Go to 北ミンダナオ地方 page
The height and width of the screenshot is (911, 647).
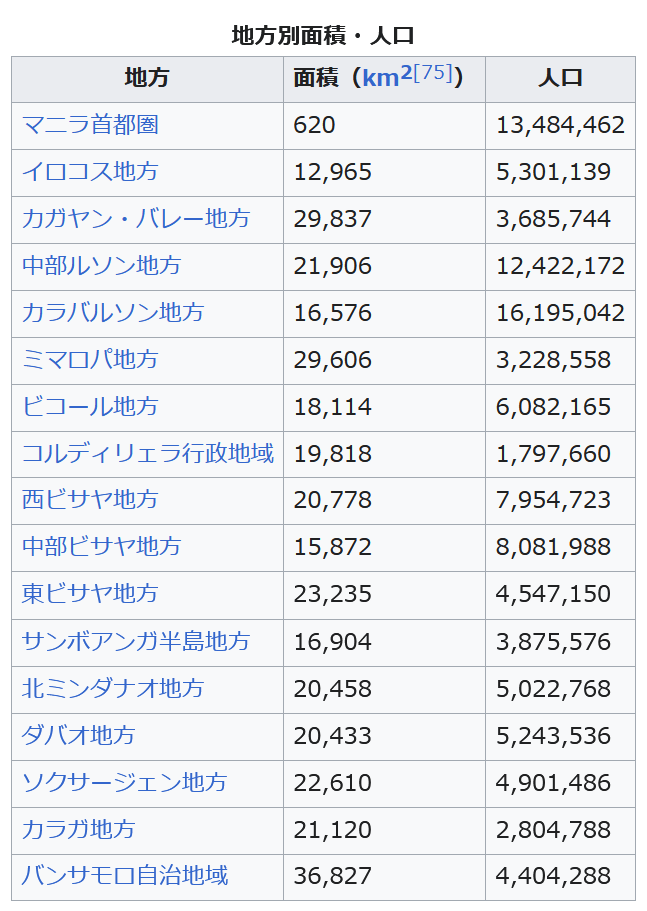(x=113, y=688)
